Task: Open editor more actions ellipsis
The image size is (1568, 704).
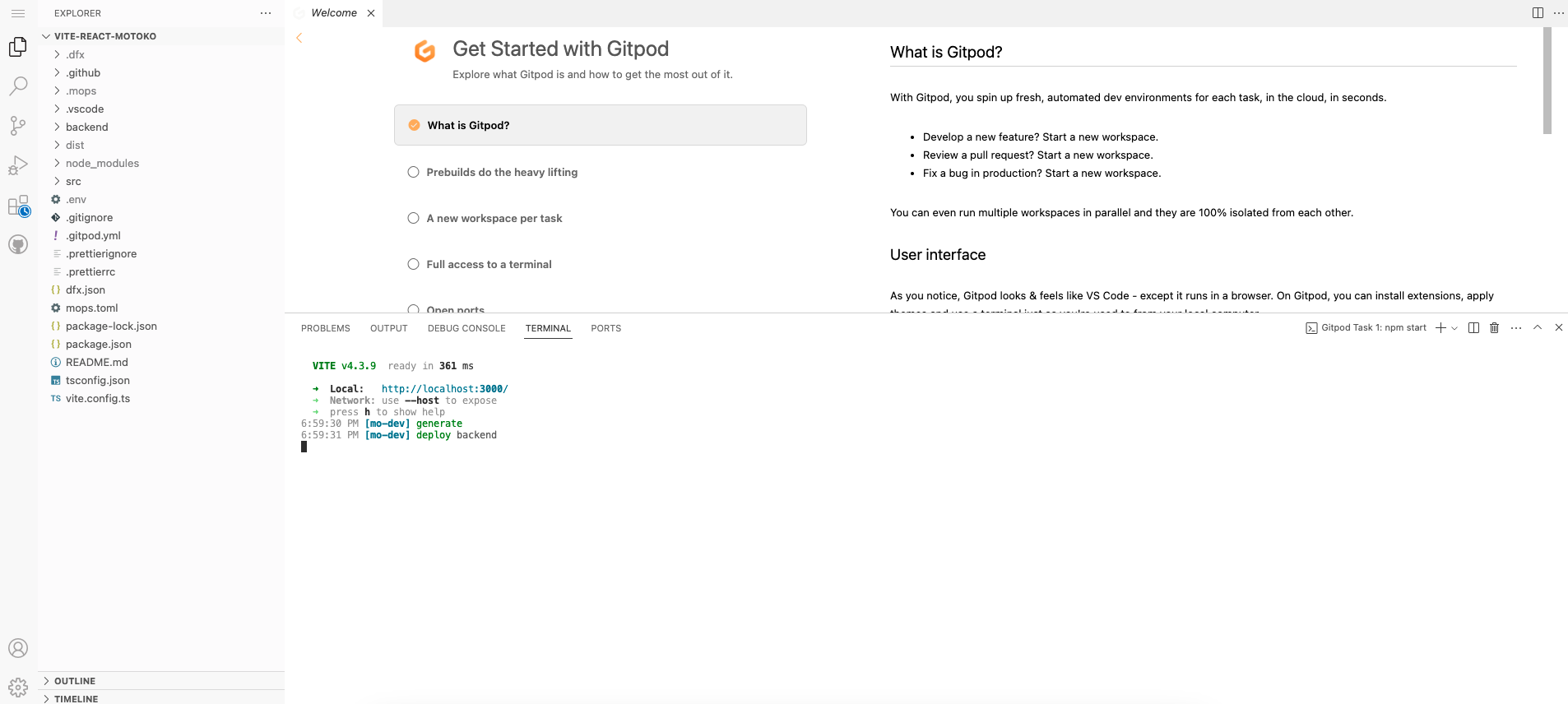Action: tap(1558, 13)
